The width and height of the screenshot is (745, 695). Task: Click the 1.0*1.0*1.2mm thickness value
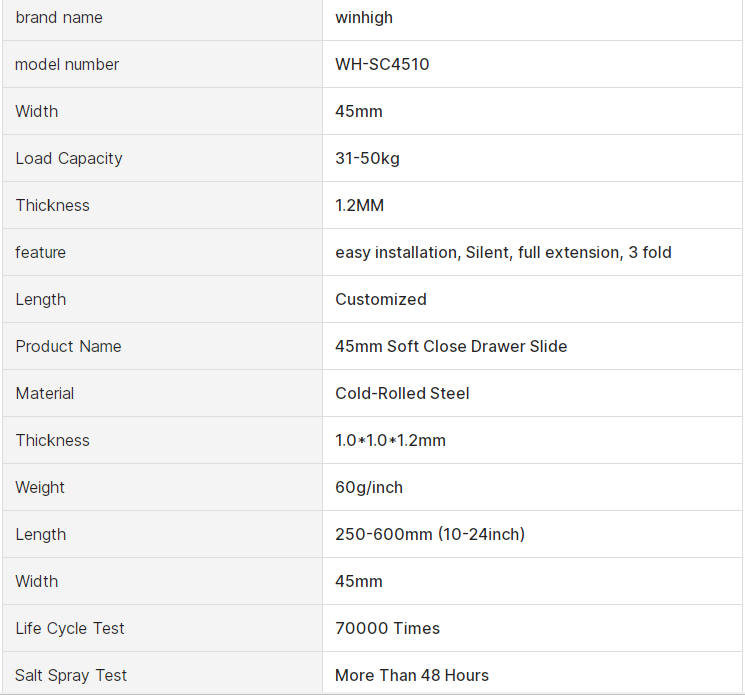pyautogui.click(x=390, y=440)
